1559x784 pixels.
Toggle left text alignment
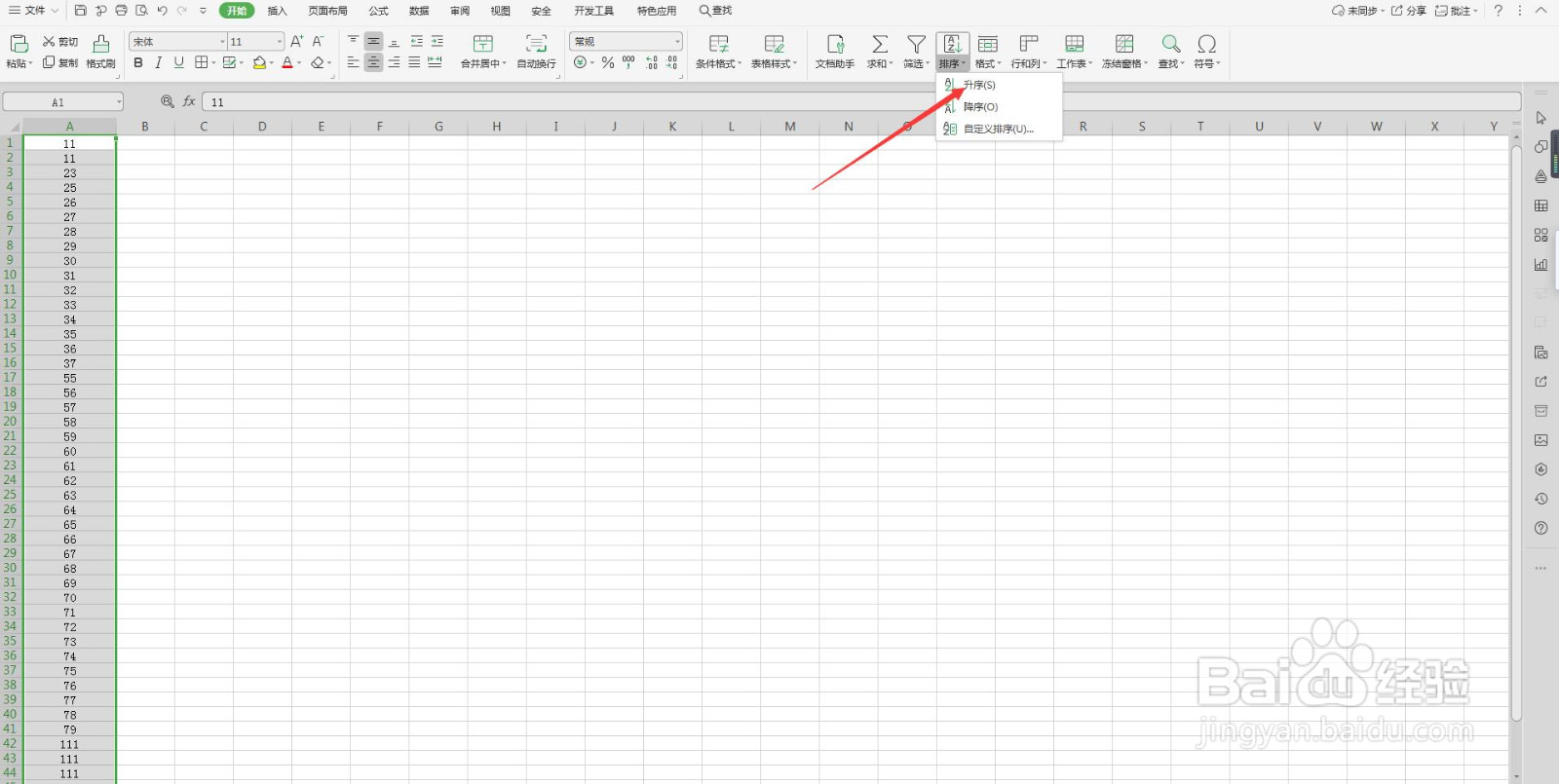click(353, 62)
